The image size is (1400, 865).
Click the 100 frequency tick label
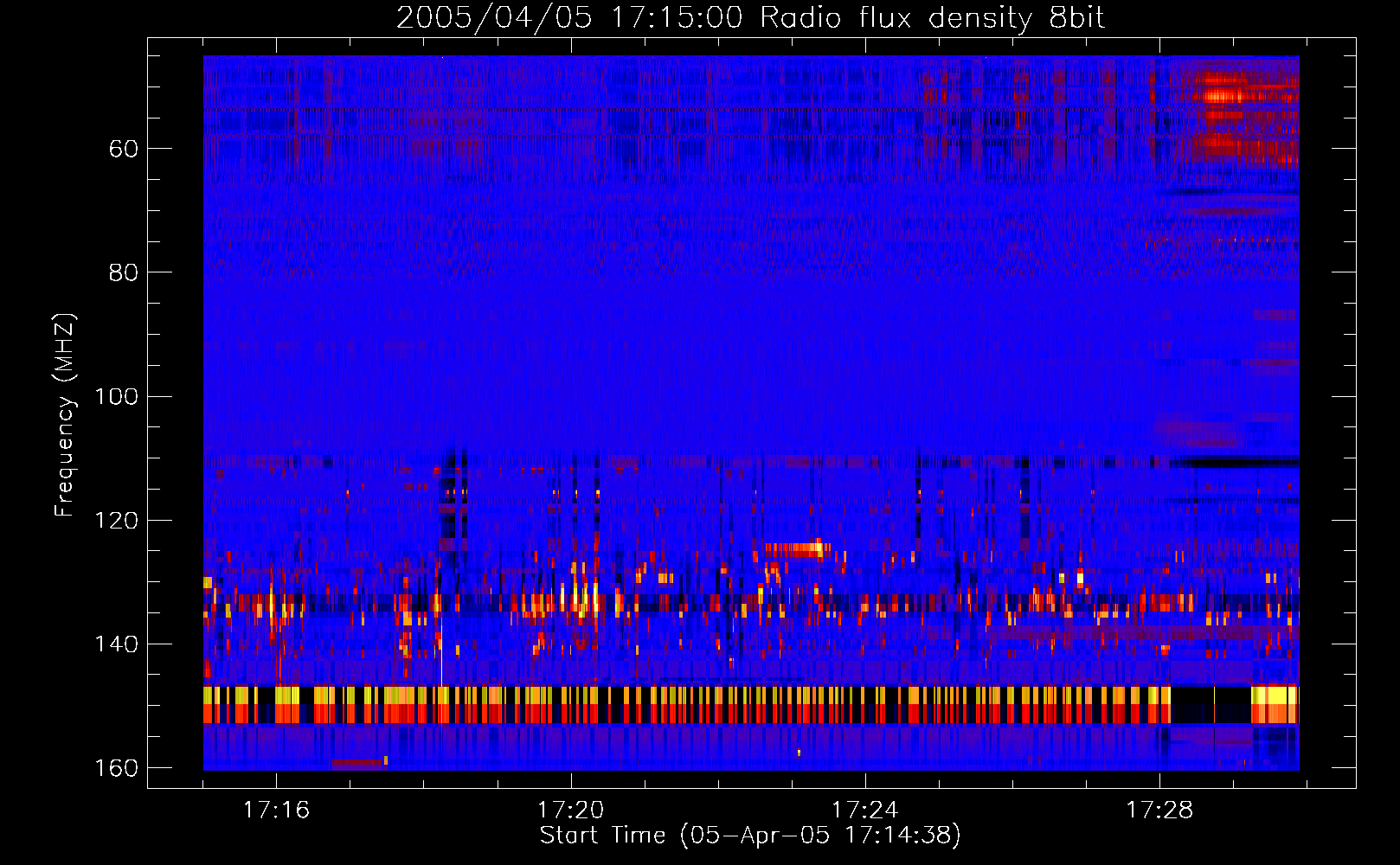pyautogui.click(x=116, y=396)
